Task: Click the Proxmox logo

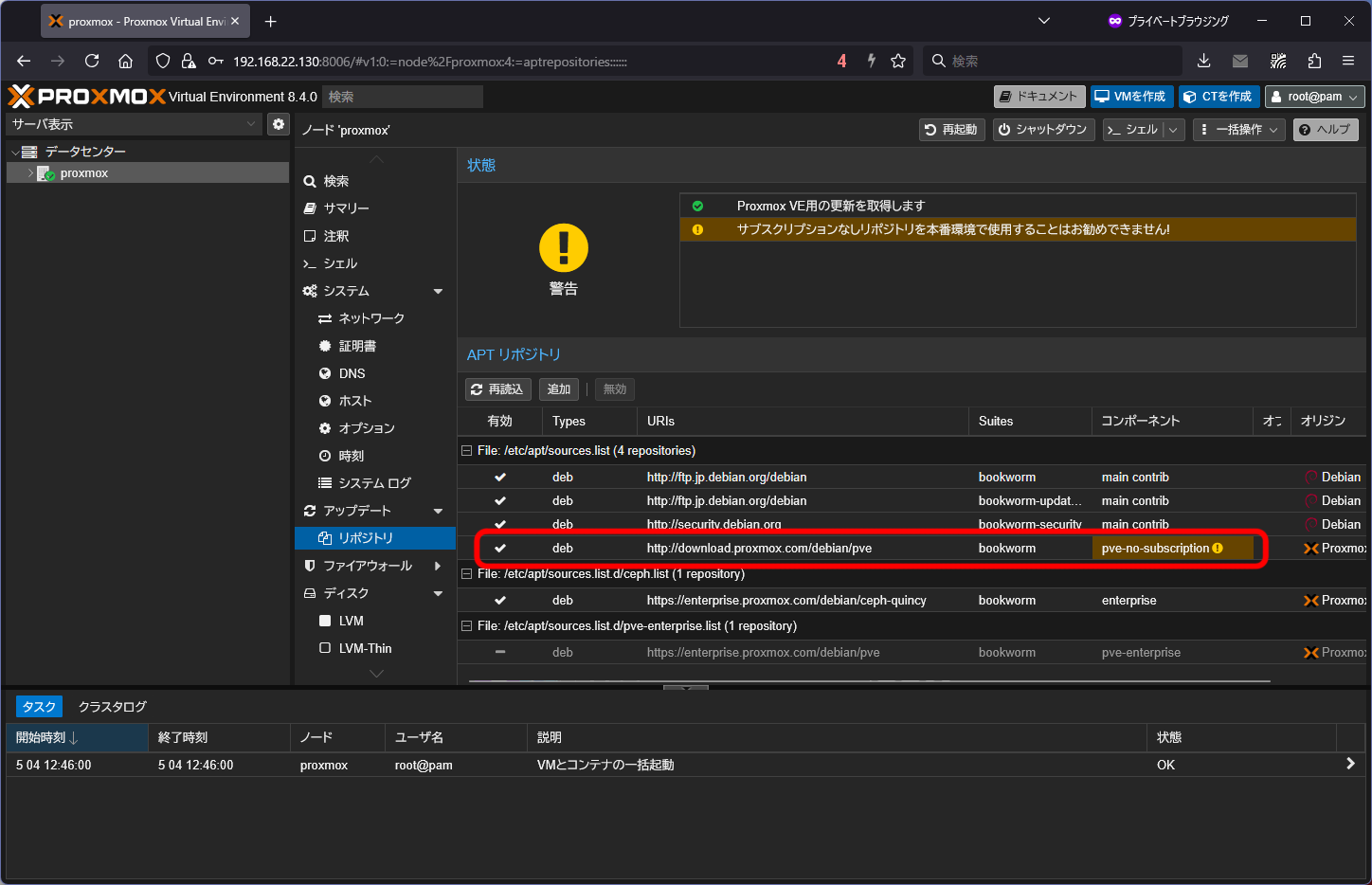Action: (x=86, y=96)
